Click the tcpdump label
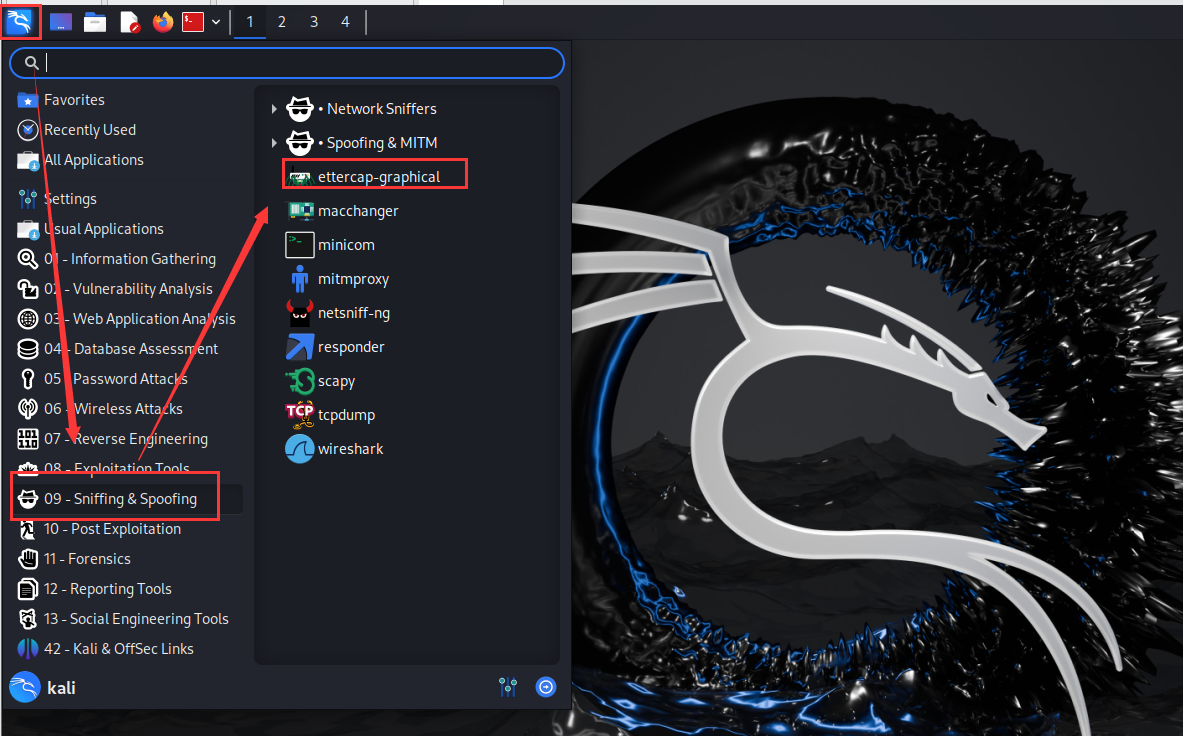Screen dimensions: 1183x736 346,415
